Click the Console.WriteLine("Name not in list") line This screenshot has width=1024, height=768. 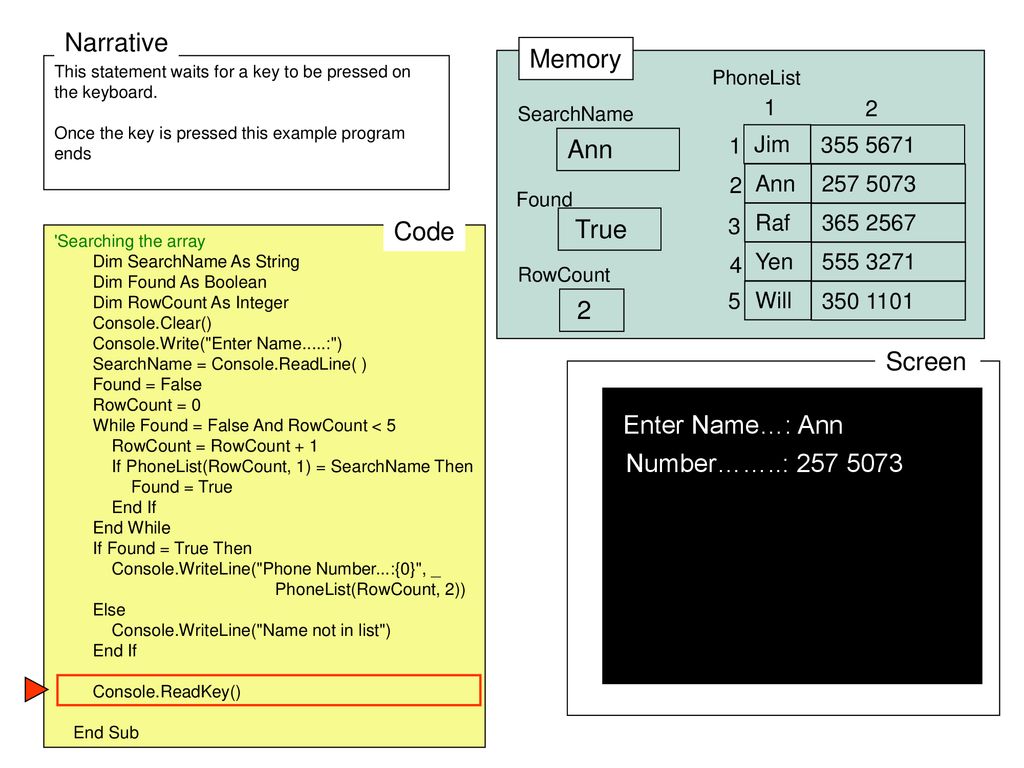[251, 630]
